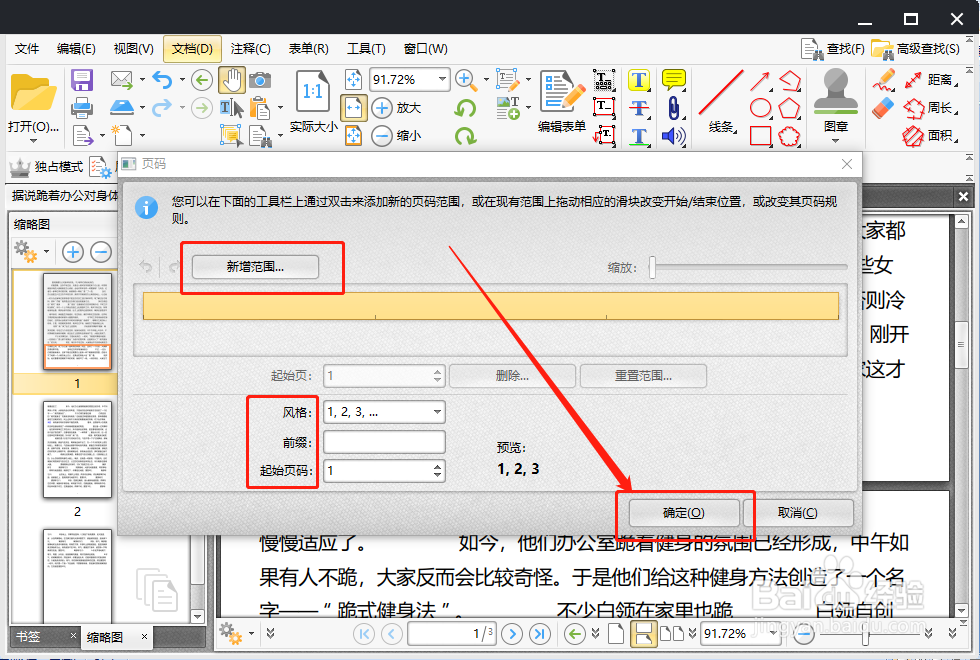Select the Snapshot camera tool
This screenshot has width=980, height=660.
point(259,81)
